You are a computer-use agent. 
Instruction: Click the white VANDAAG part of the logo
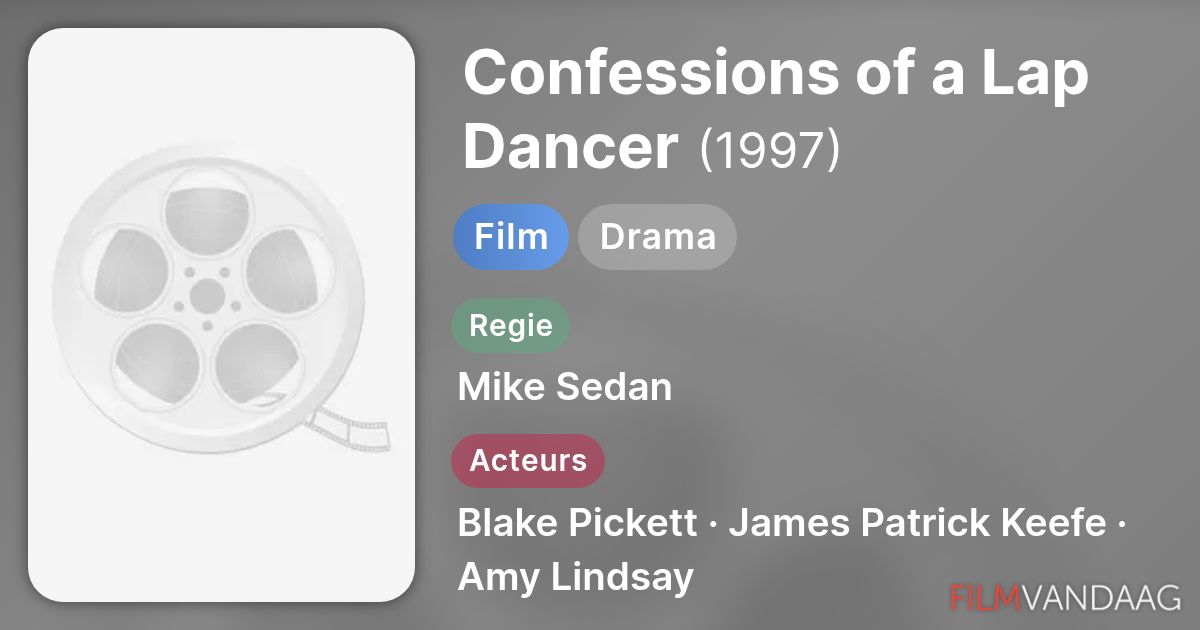click(x=1101, y=597)
